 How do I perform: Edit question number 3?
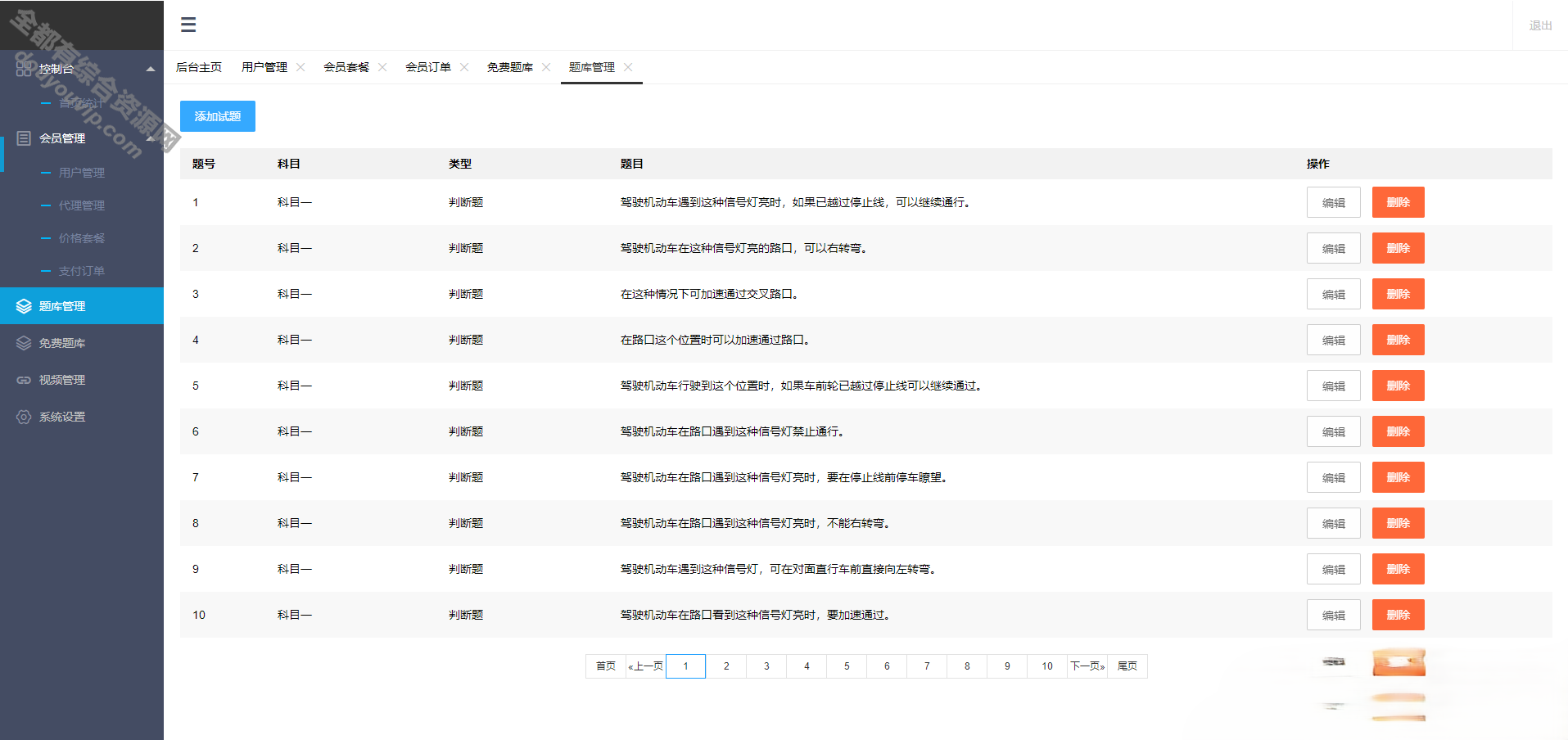coord(1333,294)
